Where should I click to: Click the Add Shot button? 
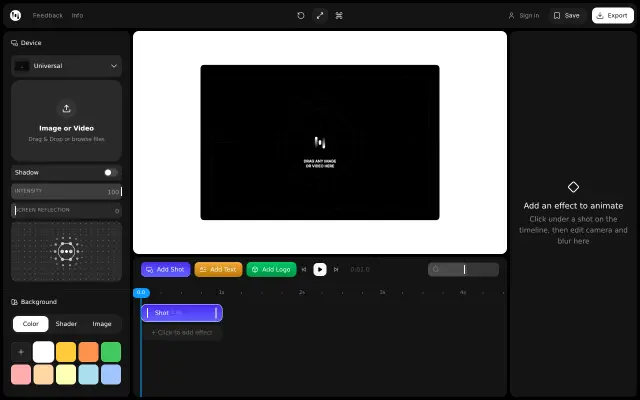click(165, 269)
